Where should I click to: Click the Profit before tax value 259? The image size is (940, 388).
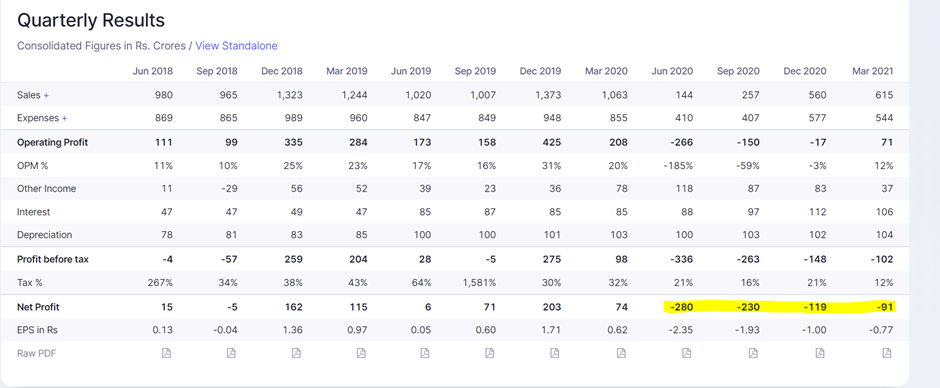pos(294,260)
